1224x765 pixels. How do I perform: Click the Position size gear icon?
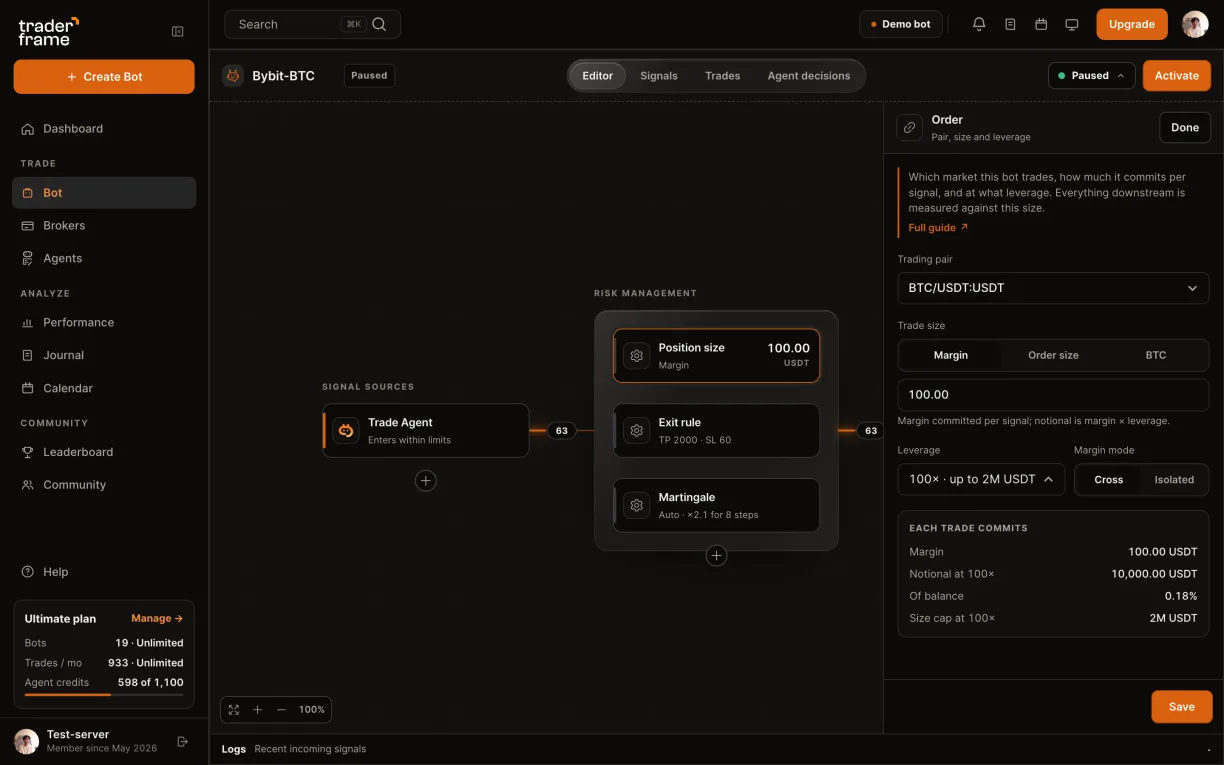(636, 355)
